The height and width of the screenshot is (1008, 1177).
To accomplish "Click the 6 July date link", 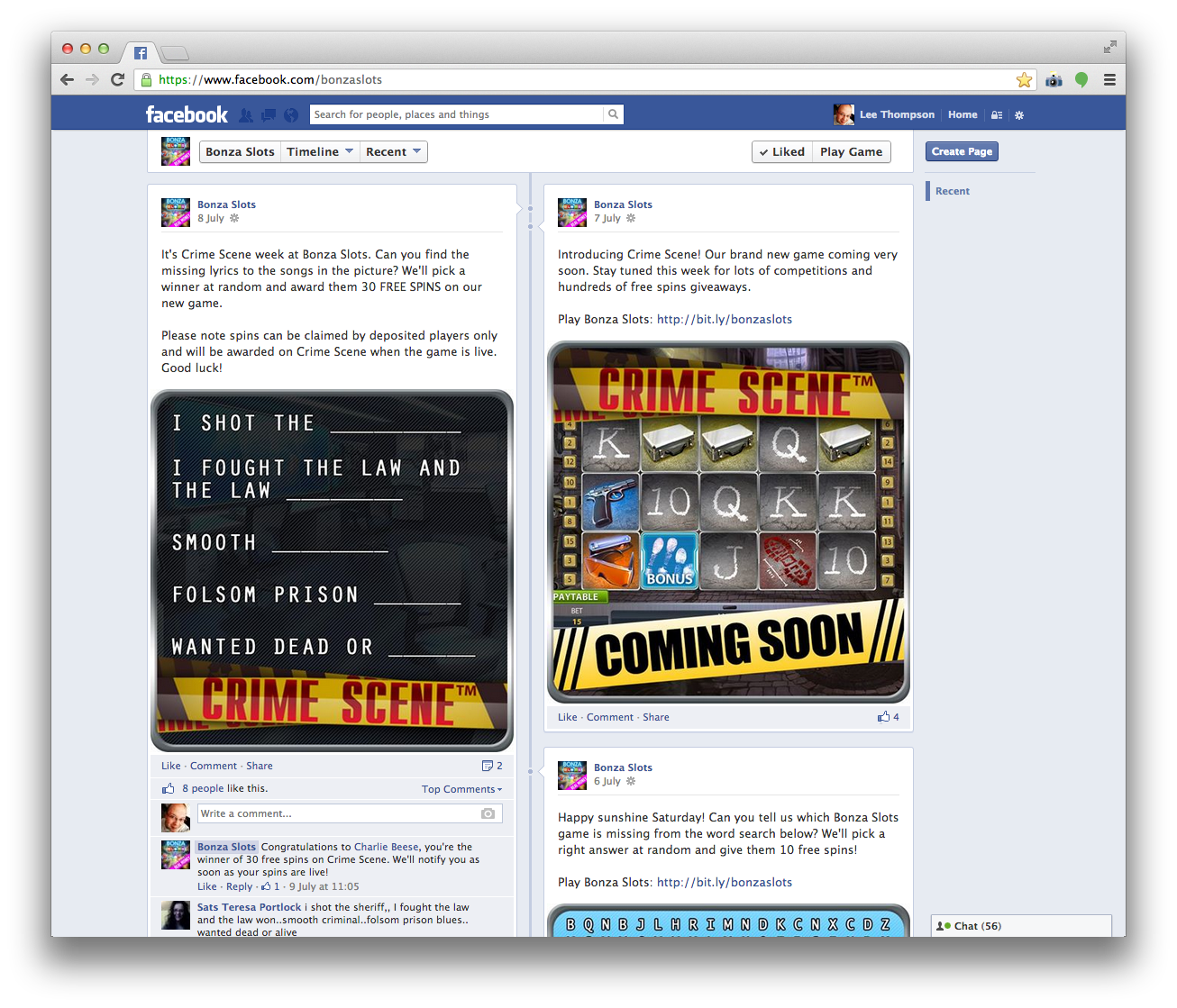I will point(607,781).
